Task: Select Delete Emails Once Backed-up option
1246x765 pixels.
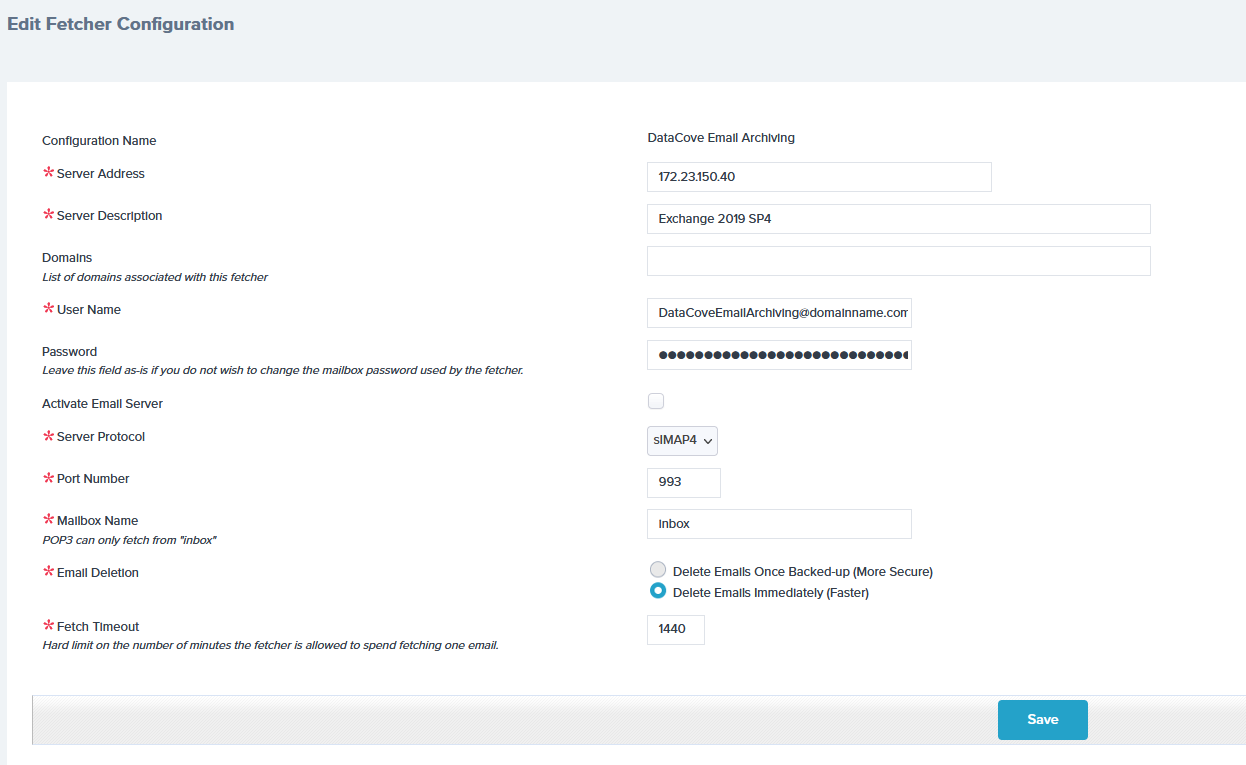Action: pyautogui.click(x=658, y=570)
